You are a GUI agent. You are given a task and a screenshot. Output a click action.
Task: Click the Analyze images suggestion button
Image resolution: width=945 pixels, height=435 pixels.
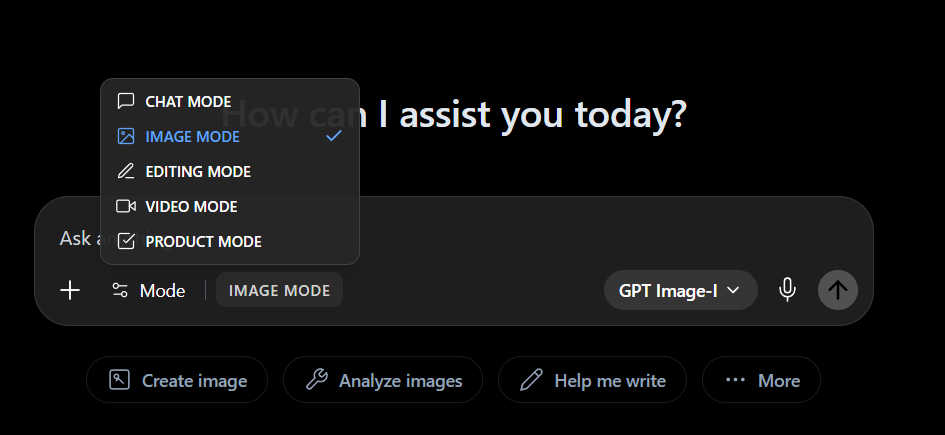click(383, 380)
